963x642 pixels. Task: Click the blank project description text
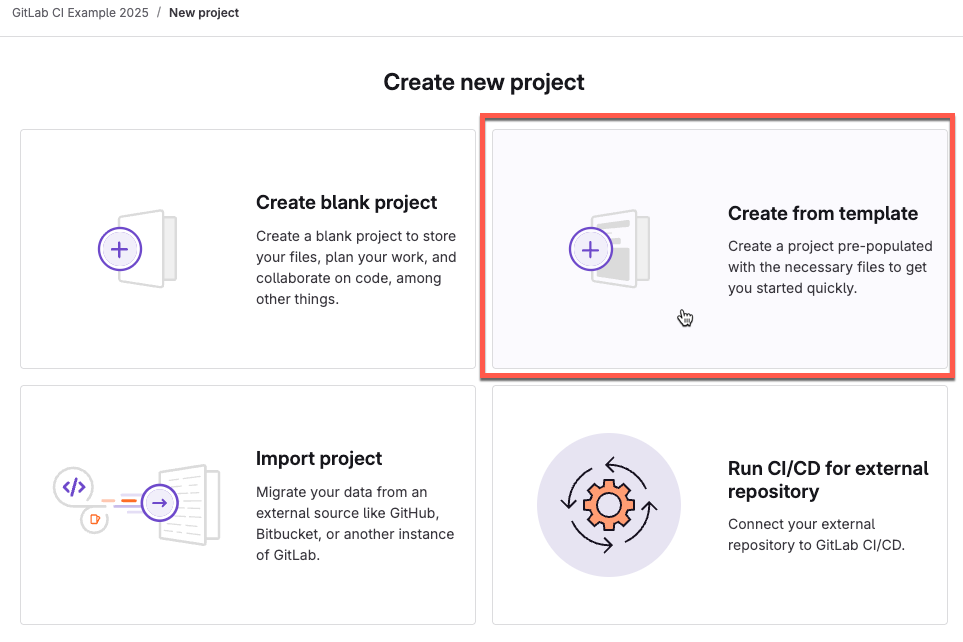tap(356, 267)
